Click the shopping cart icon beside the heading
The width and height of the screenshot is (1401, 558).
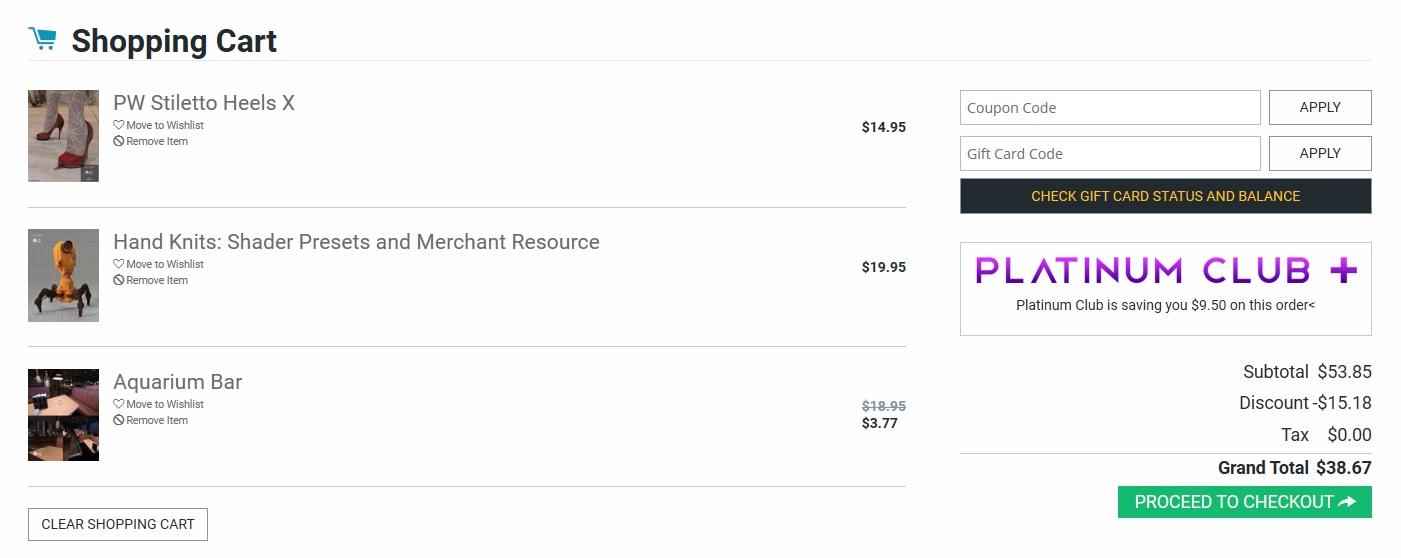(x=42, y=39)
